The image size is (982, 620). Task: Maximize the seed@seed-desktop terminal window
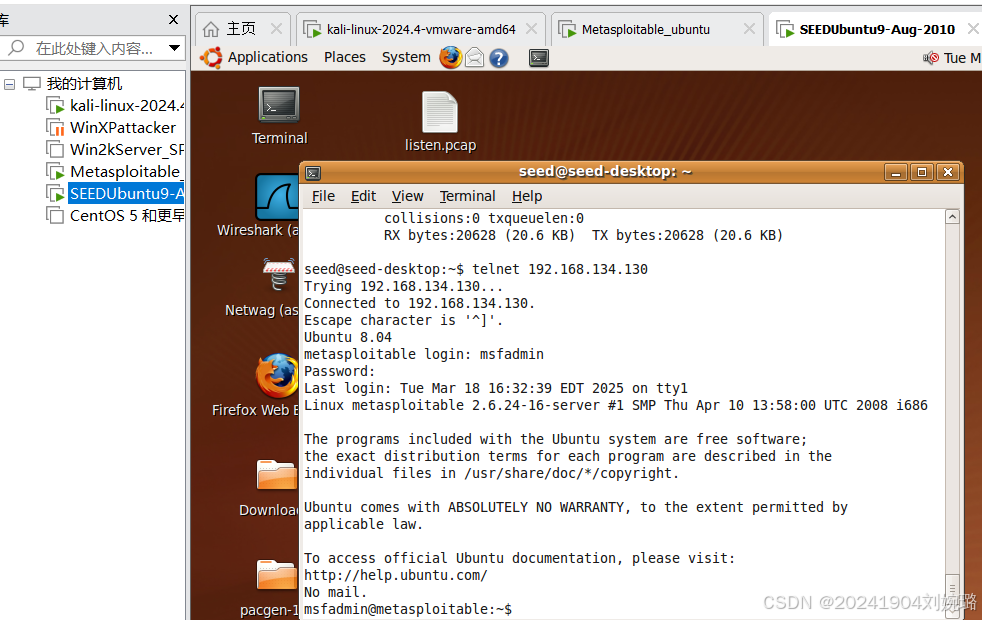922,172
